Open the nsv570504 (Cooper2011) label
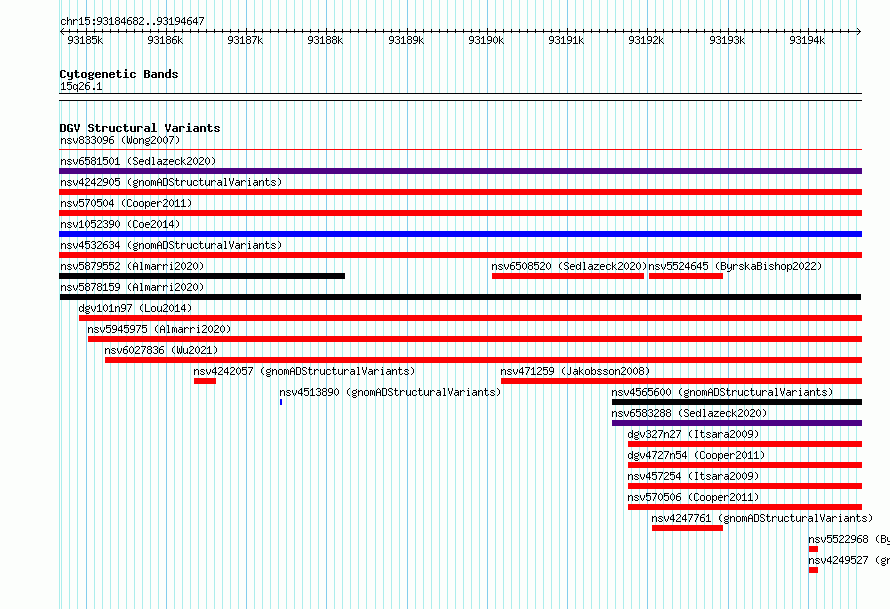Viewport: 890px width, 609px height. (x=126, y=203)
